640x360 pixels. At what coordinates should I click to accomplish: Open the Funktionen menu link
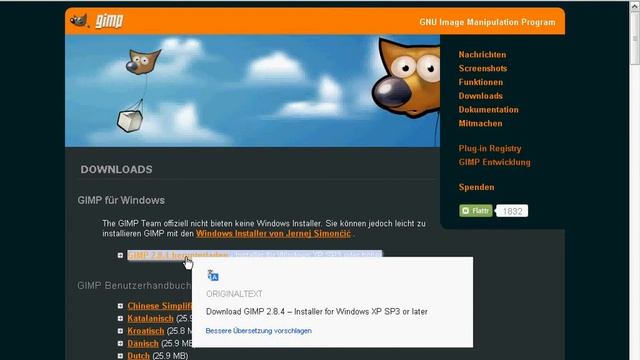pos(480,82)
